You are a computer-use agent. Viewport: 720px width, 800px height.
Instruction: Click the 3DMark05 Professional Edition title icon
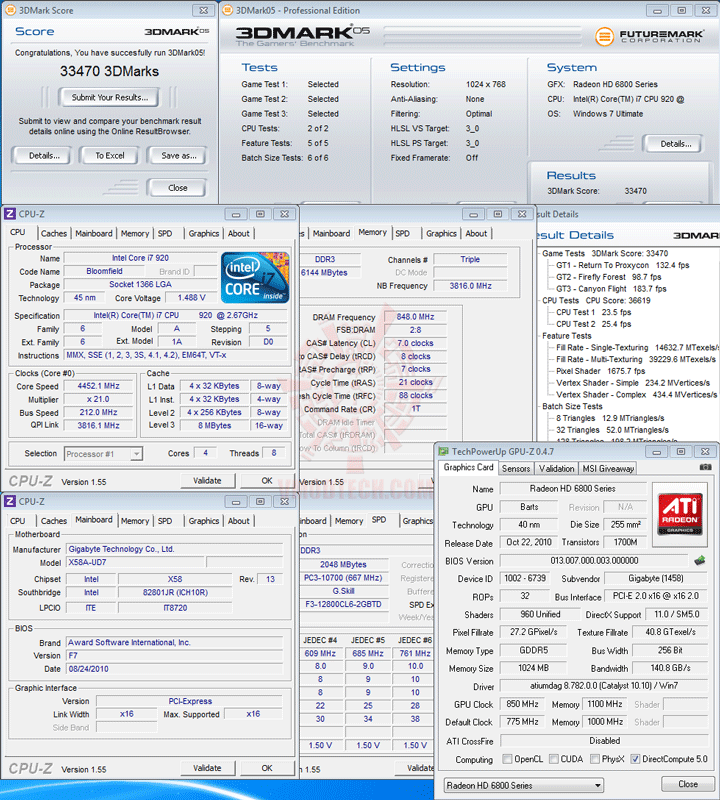[228, 10]
